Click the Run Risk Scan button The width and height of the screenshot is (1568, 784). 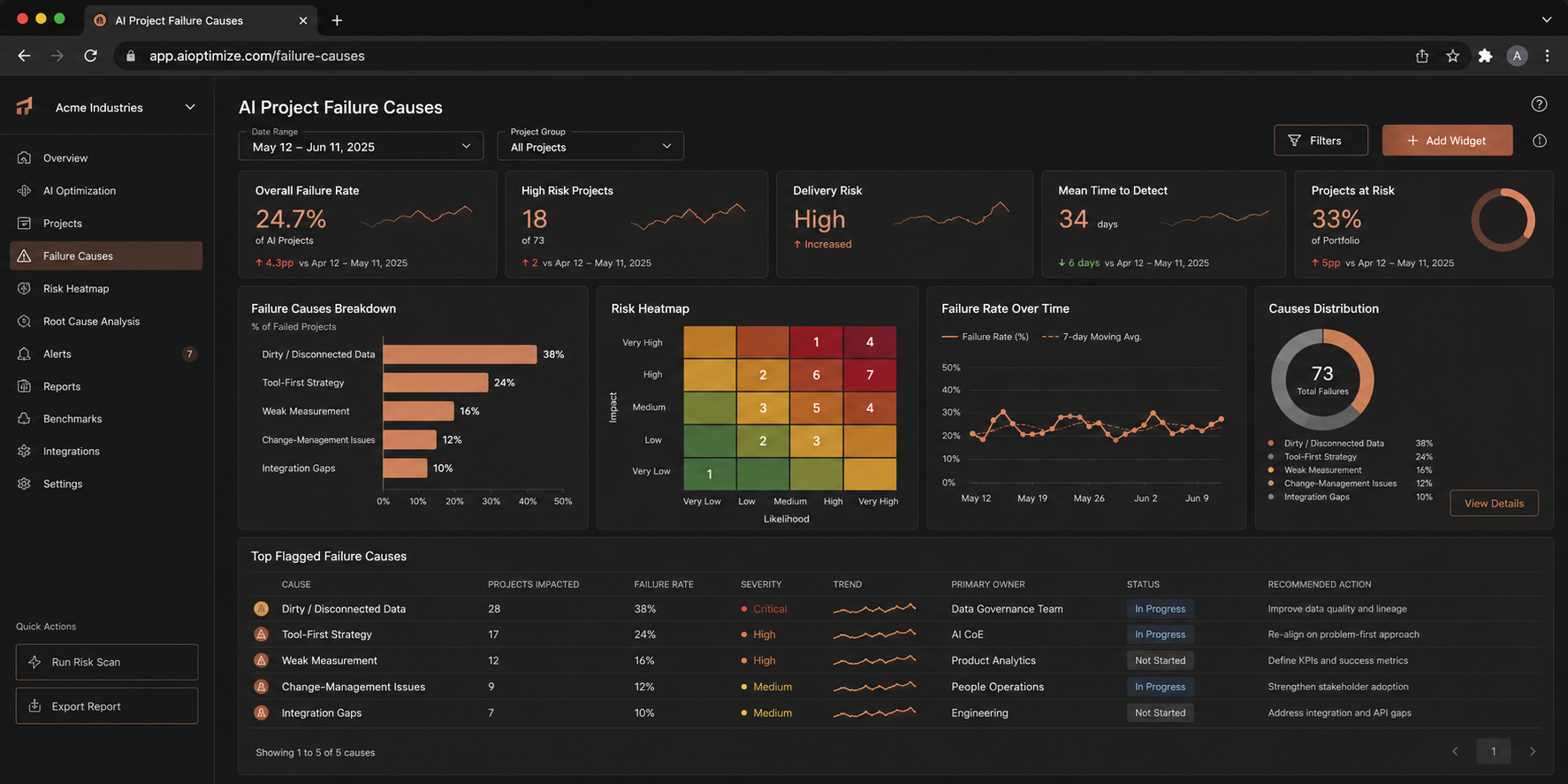(x=107, y=662)
